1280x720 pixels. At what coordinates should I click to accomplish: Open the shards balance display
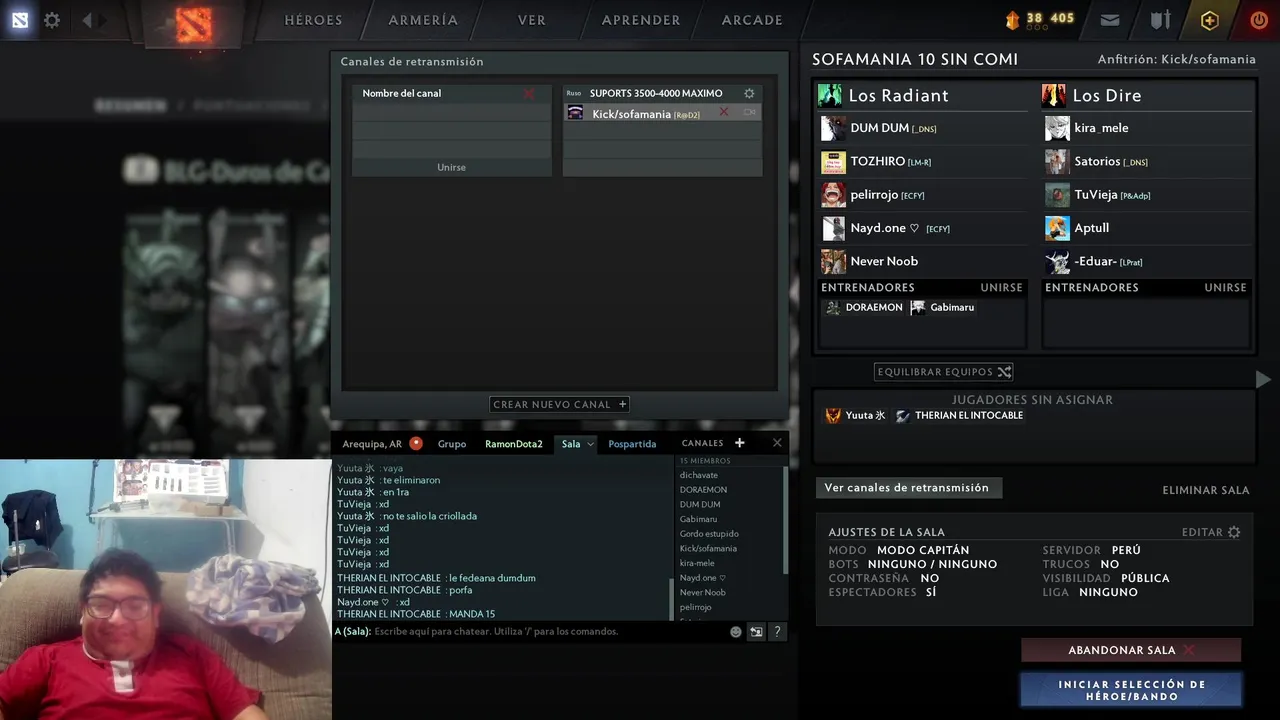1040,19
